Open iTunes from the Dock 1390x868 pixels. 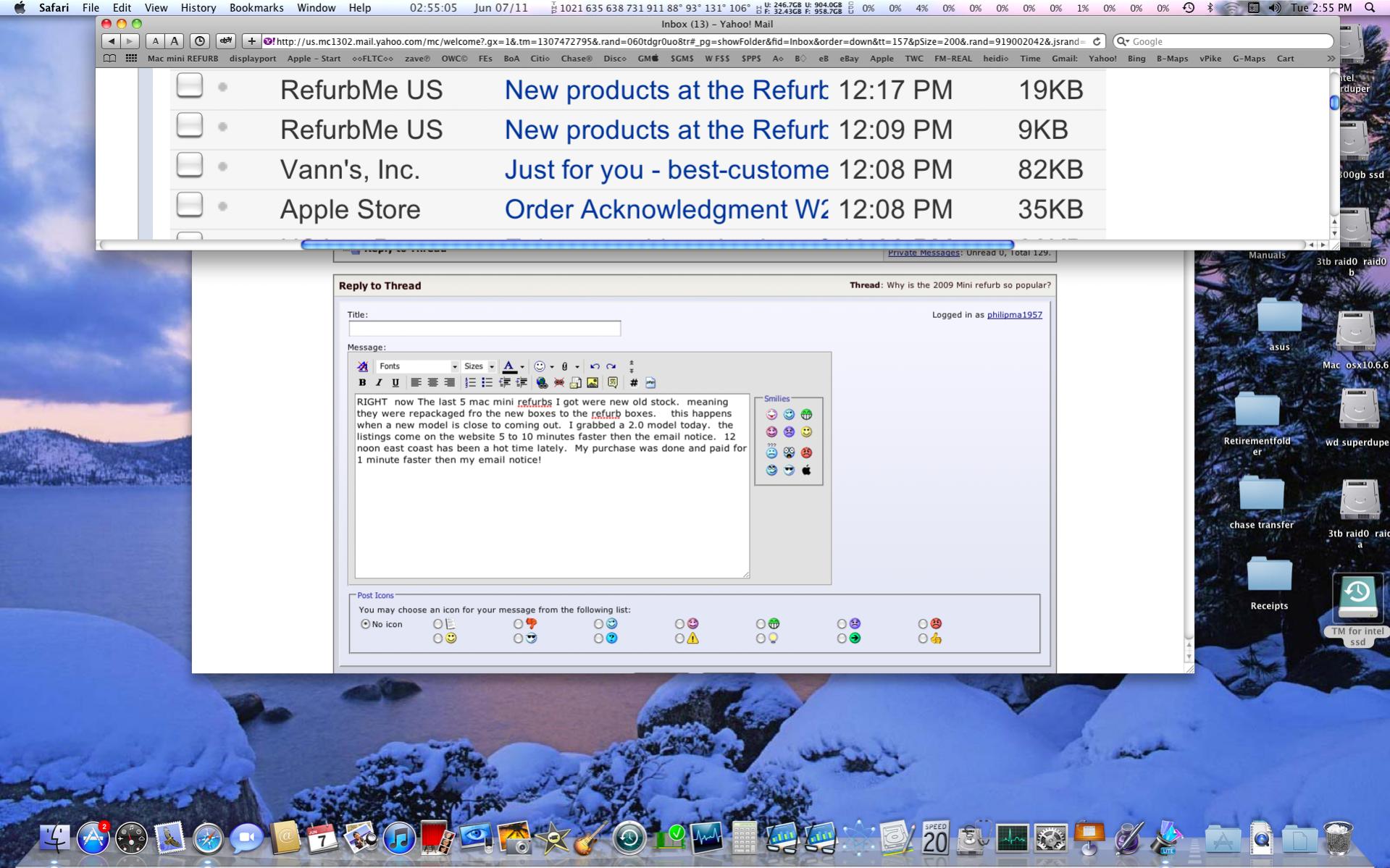[399, 838]
